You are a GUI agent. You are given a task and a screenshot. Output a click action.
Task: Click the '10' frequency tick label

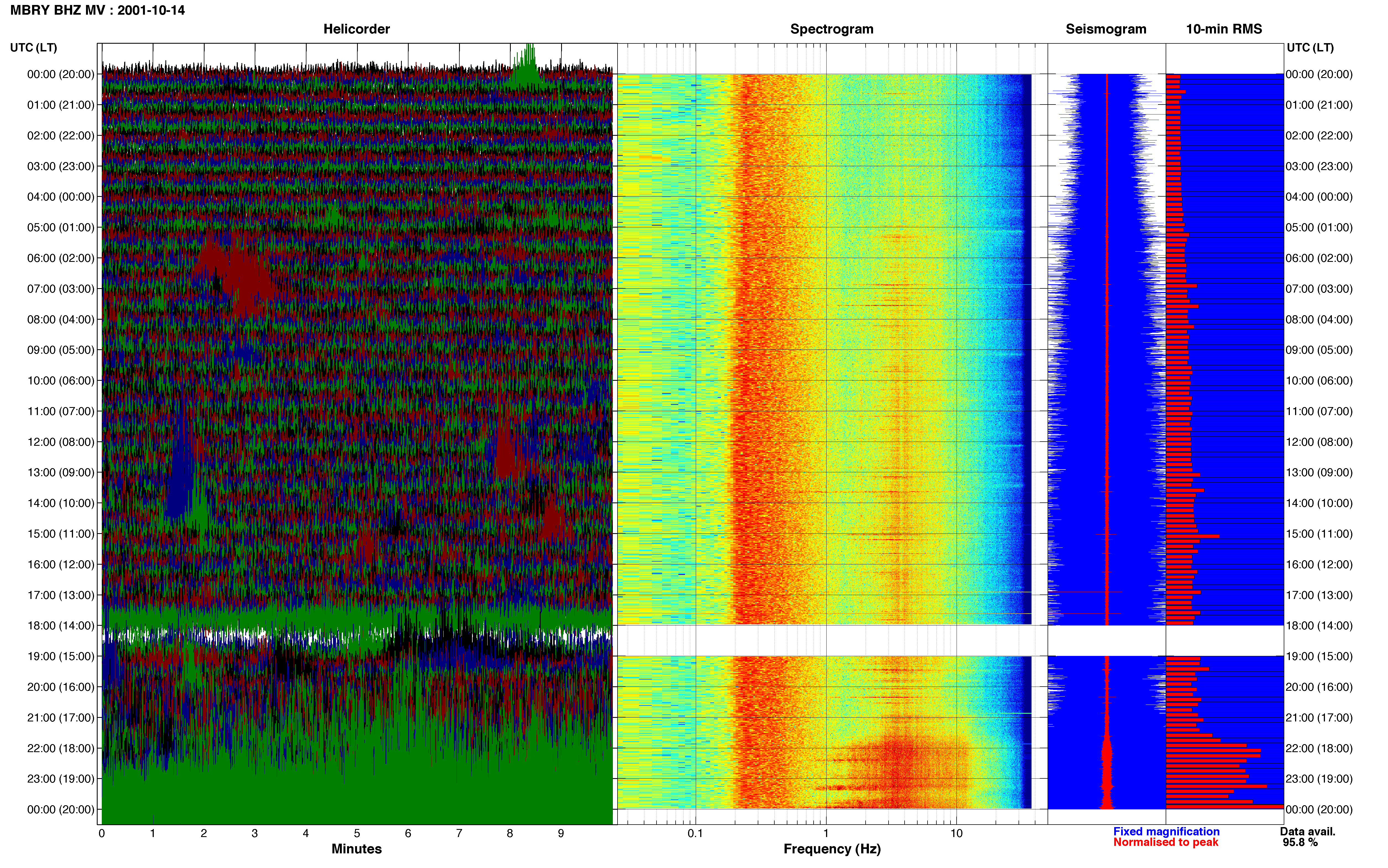pos(956,833)
